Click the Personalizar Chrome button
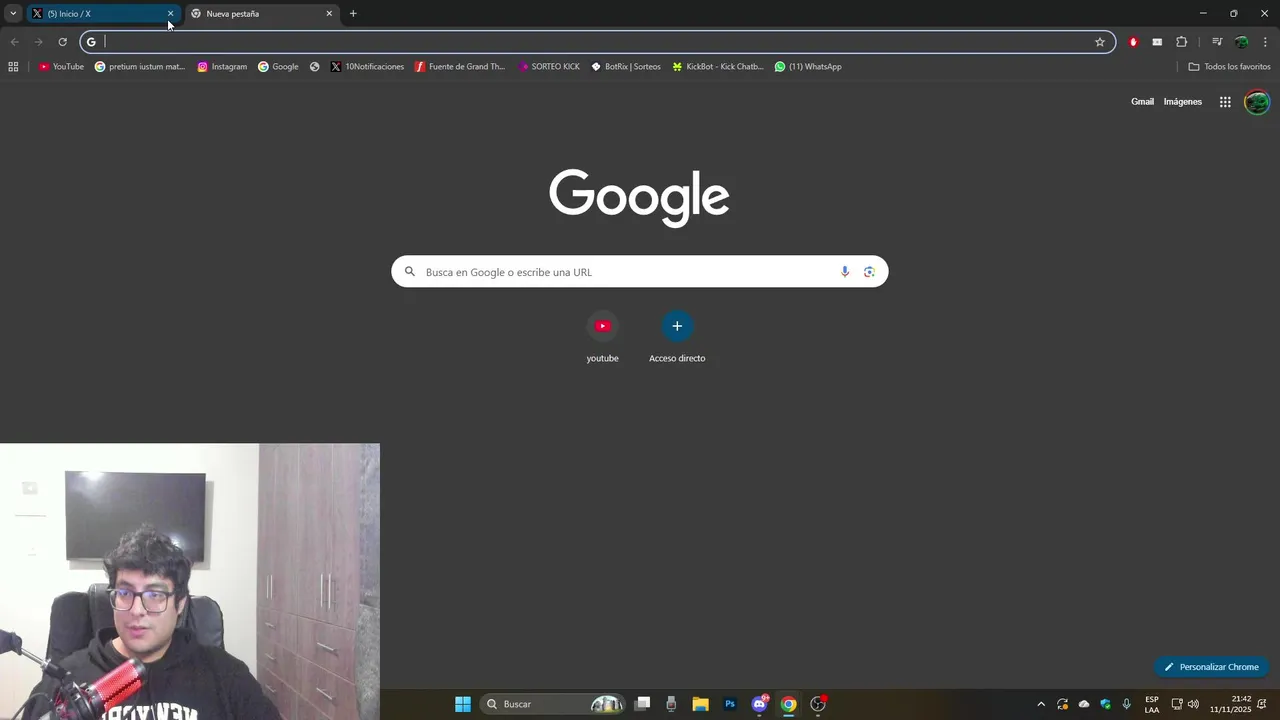The image size is (1280, 720). (x=1211, y=667)
